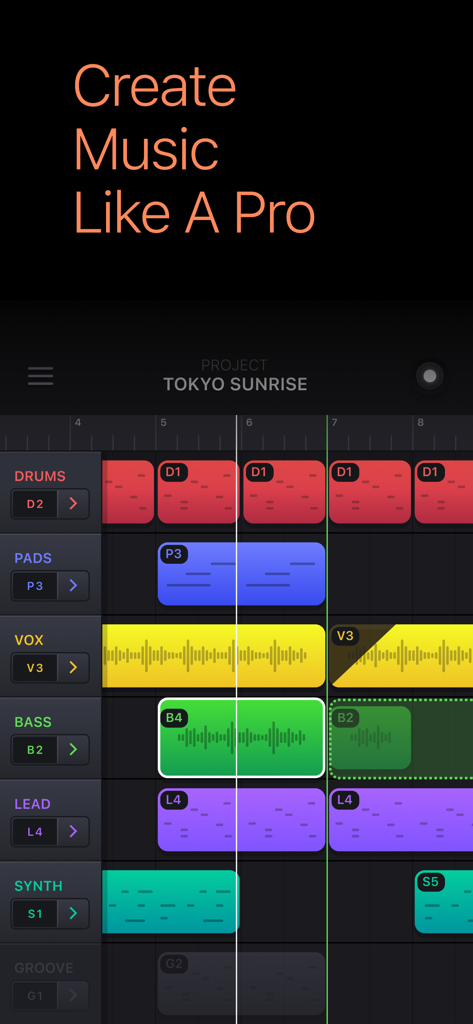Select the P3 slot on PADS track
473x1024 pixels.
35,586
